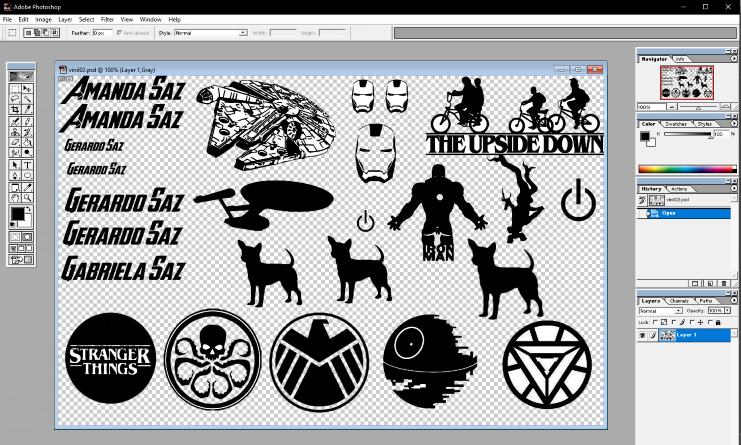
Task: Select the History Brush tool
Action: (x=27, y=132)
